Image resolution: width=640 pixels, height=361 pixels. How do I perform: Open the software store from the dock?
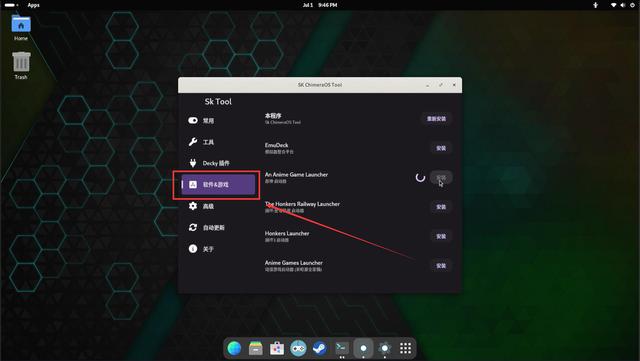tap(277, 348)
